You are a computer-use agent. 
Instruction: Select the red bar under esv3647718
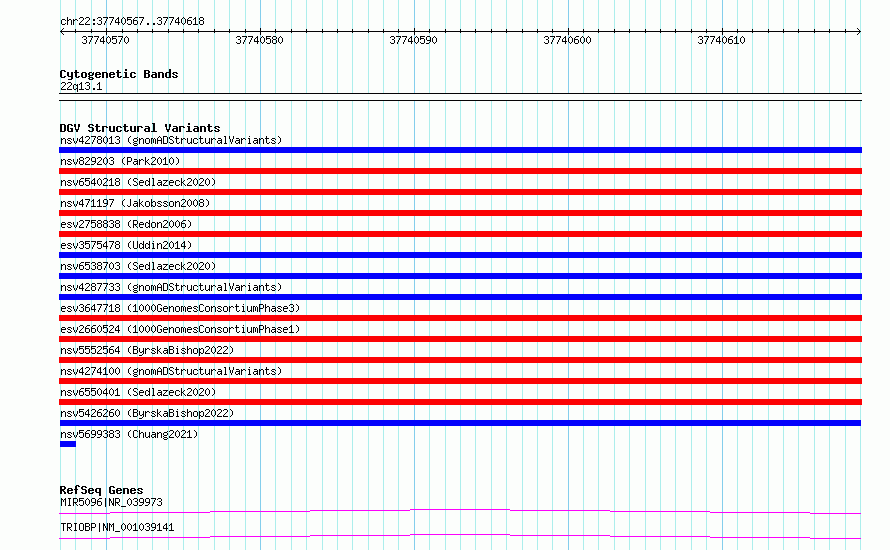tap(460, 318)
